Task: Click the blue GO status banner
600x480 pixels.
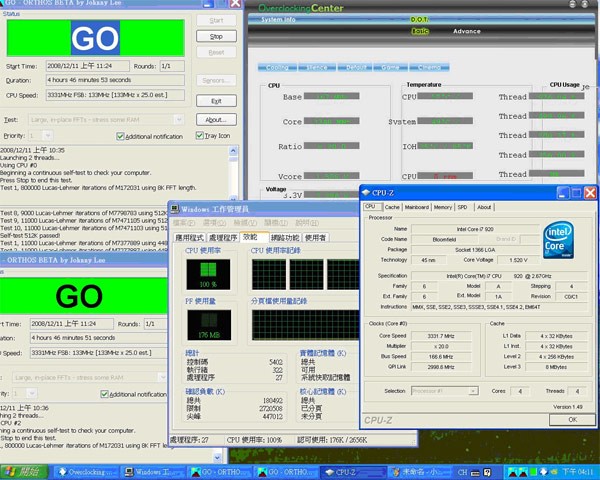Action: coord(95,38)
